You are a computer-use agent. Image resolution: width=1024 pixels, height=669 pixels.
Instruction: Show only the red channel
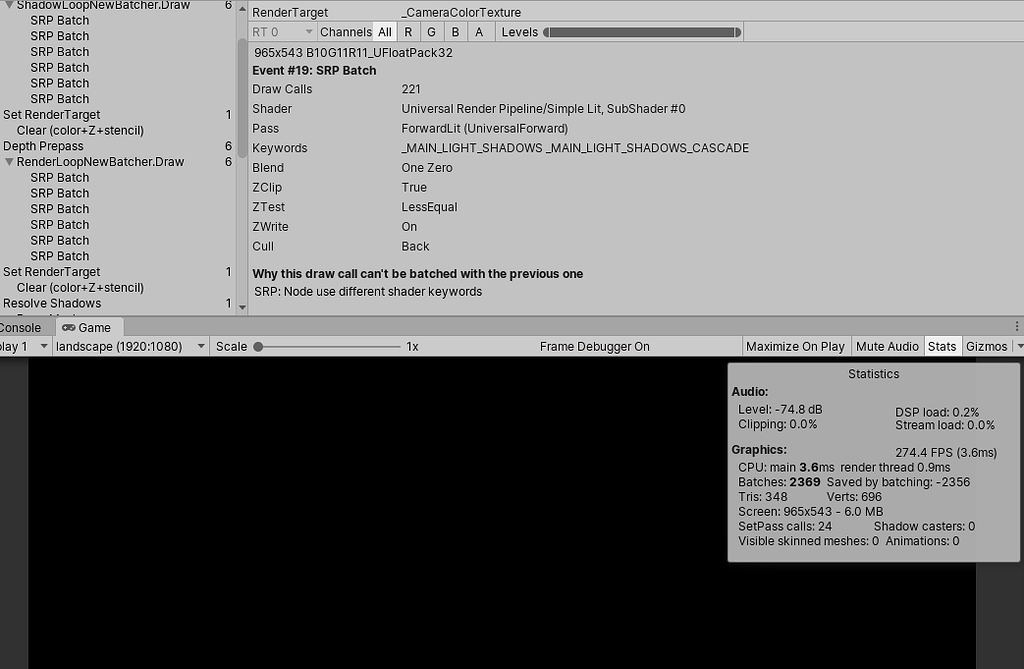[407, 31]
